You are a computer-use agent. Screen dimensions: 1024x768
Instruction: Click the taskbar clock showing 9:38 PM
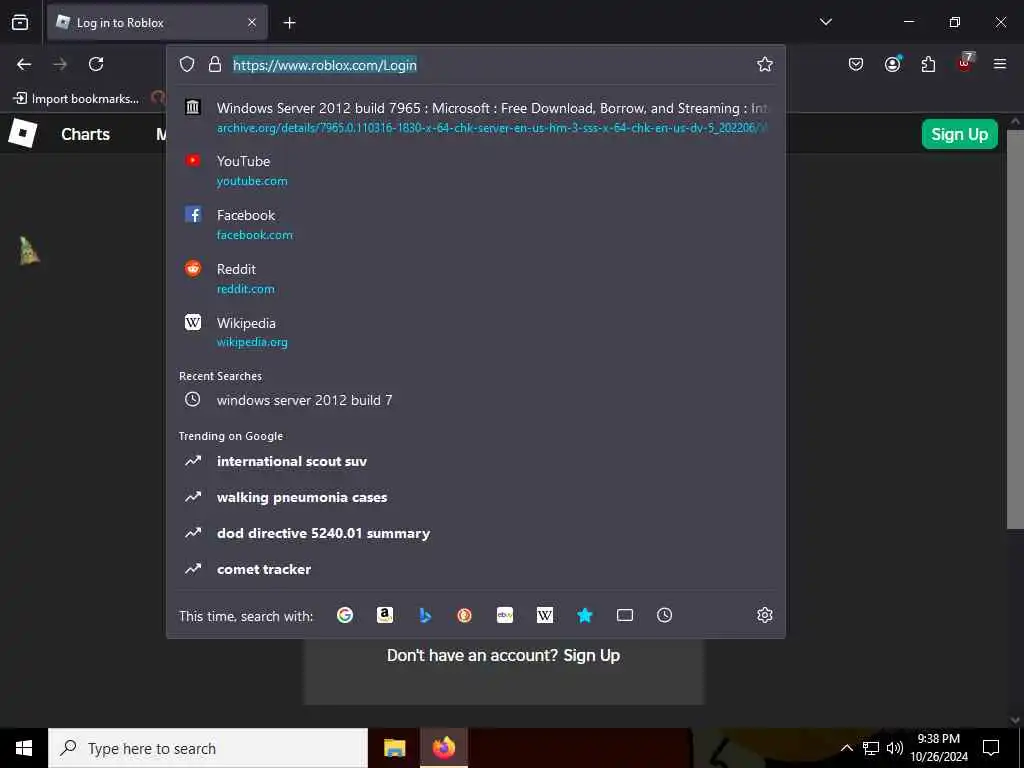pos(939,748)
